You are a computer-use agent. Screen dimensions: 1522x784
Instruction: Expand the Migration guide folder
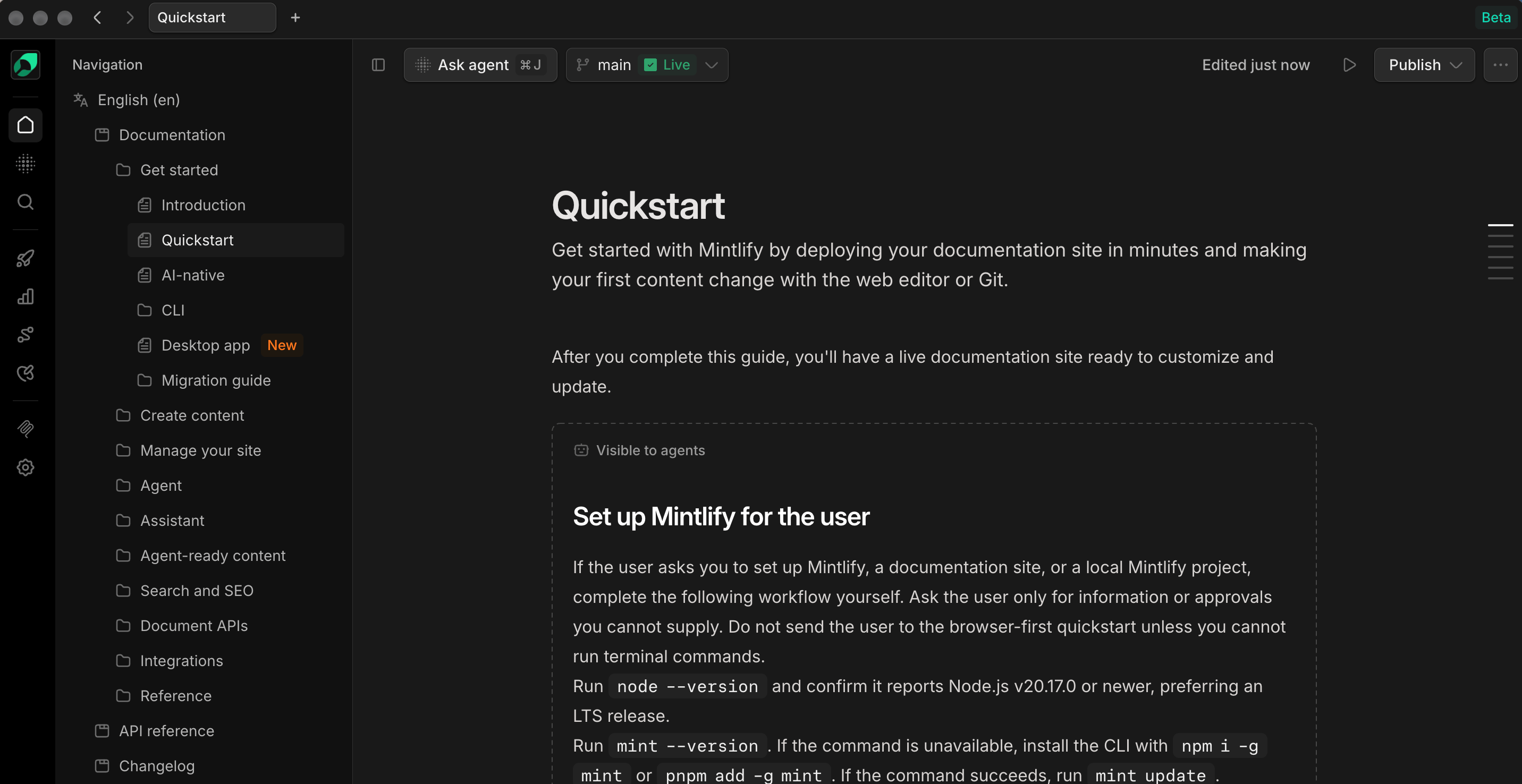point(205,381)
